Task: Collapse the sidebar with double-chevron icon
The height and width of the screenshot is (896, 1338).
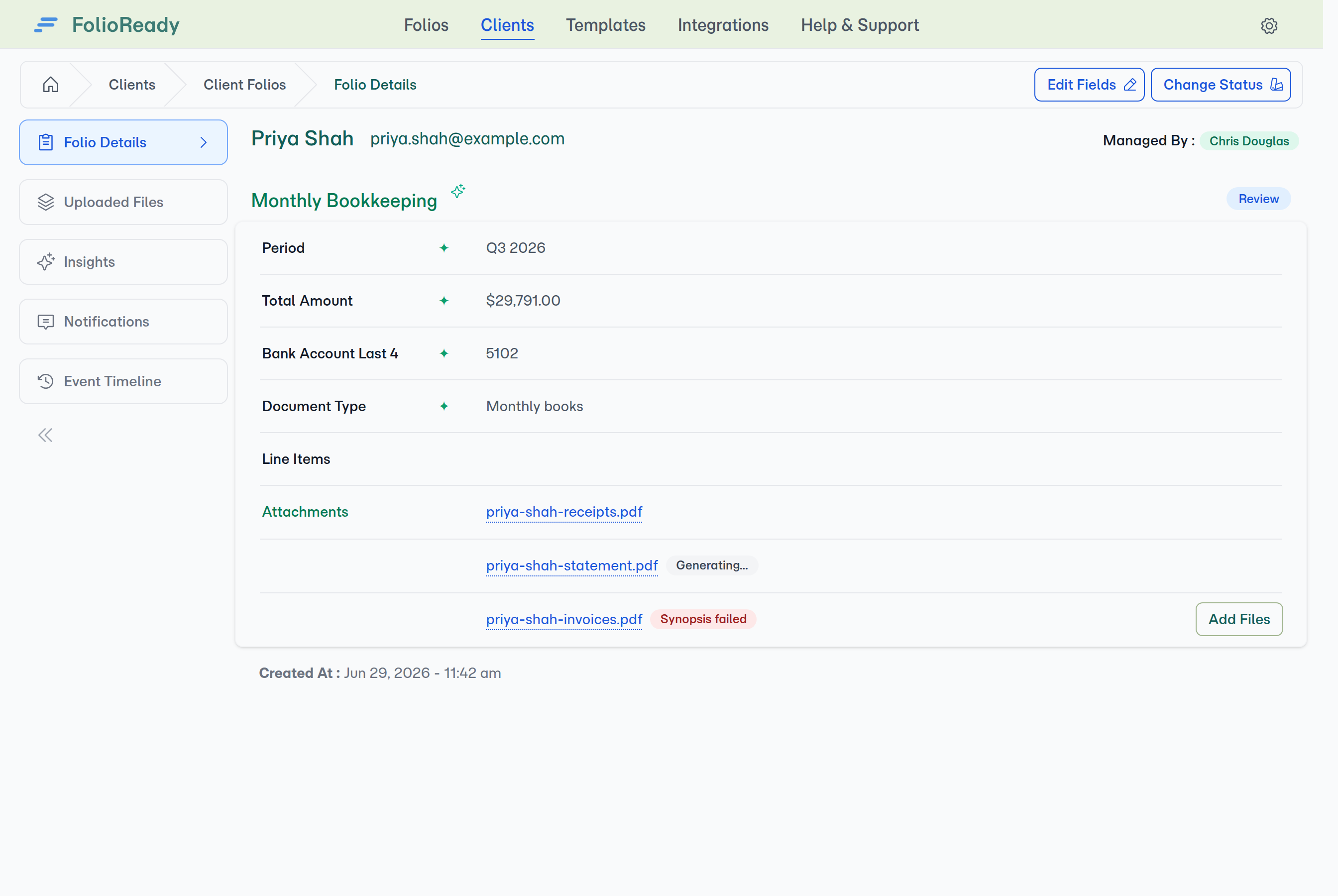Action: point(45,436)
